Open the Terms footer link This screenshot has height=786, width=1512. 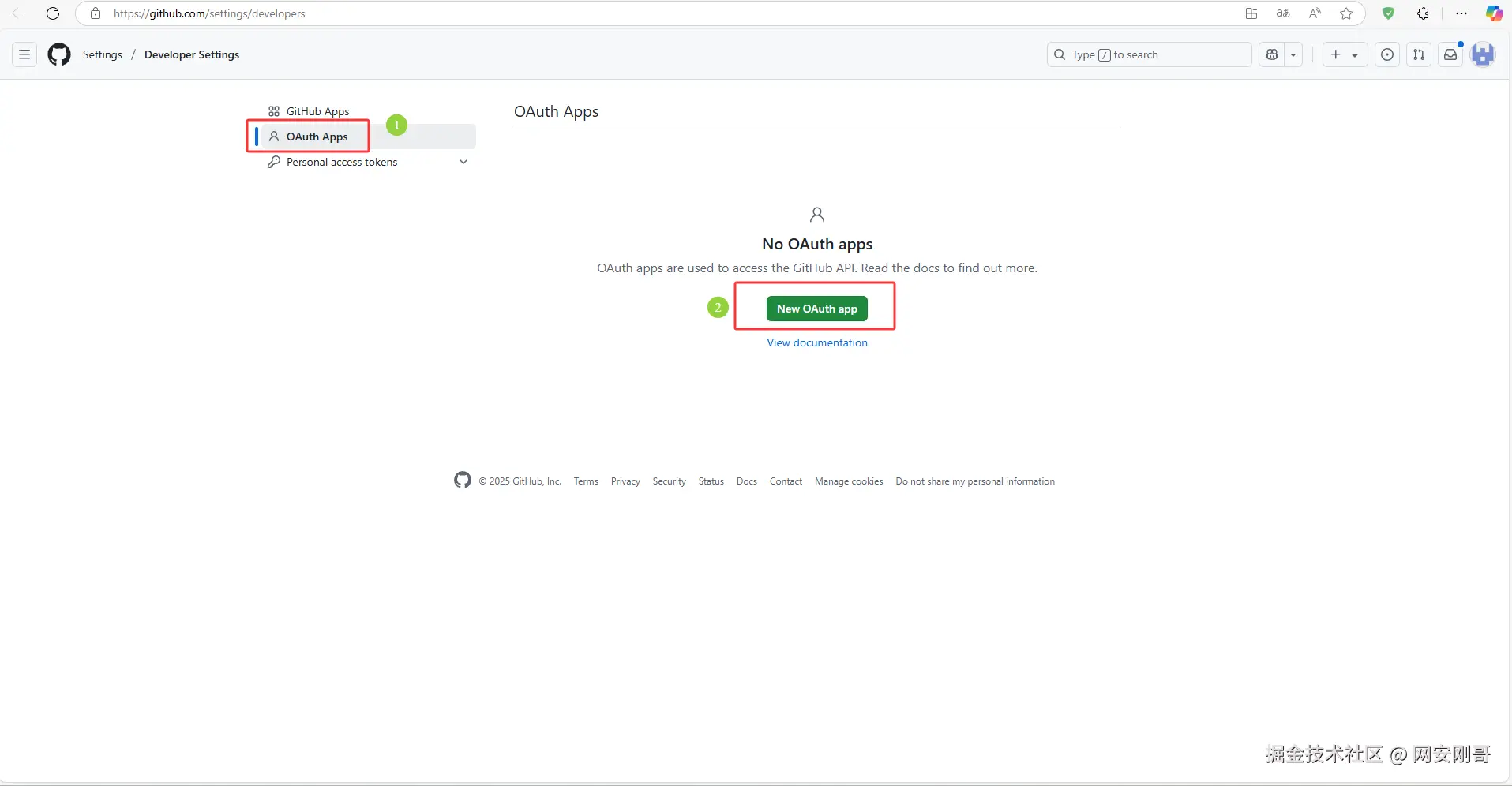coord(586,481)
